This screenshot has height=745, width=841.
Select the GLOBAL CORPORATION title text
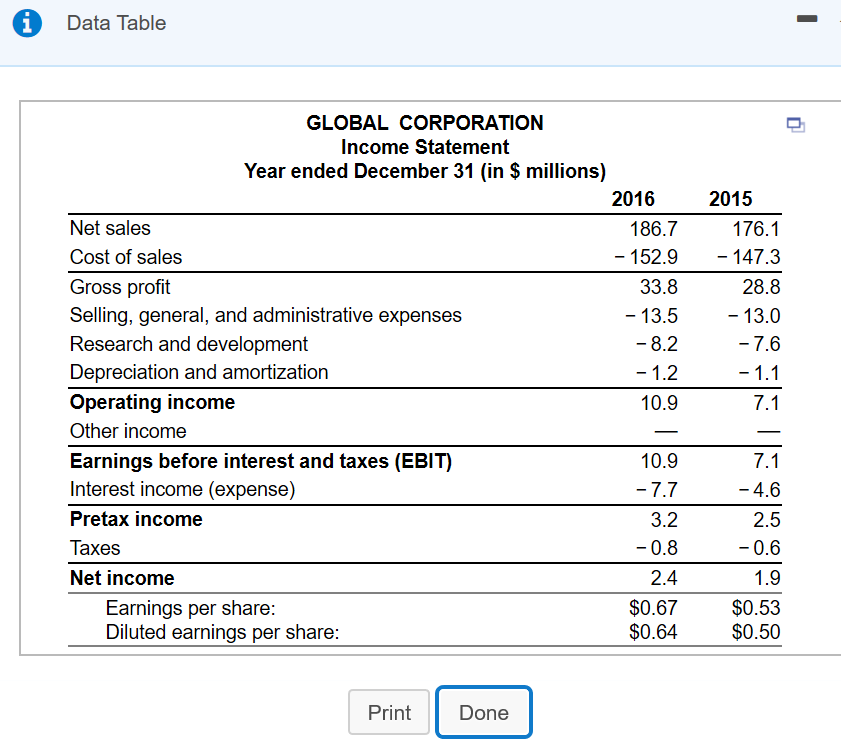[x=424, y=123]
